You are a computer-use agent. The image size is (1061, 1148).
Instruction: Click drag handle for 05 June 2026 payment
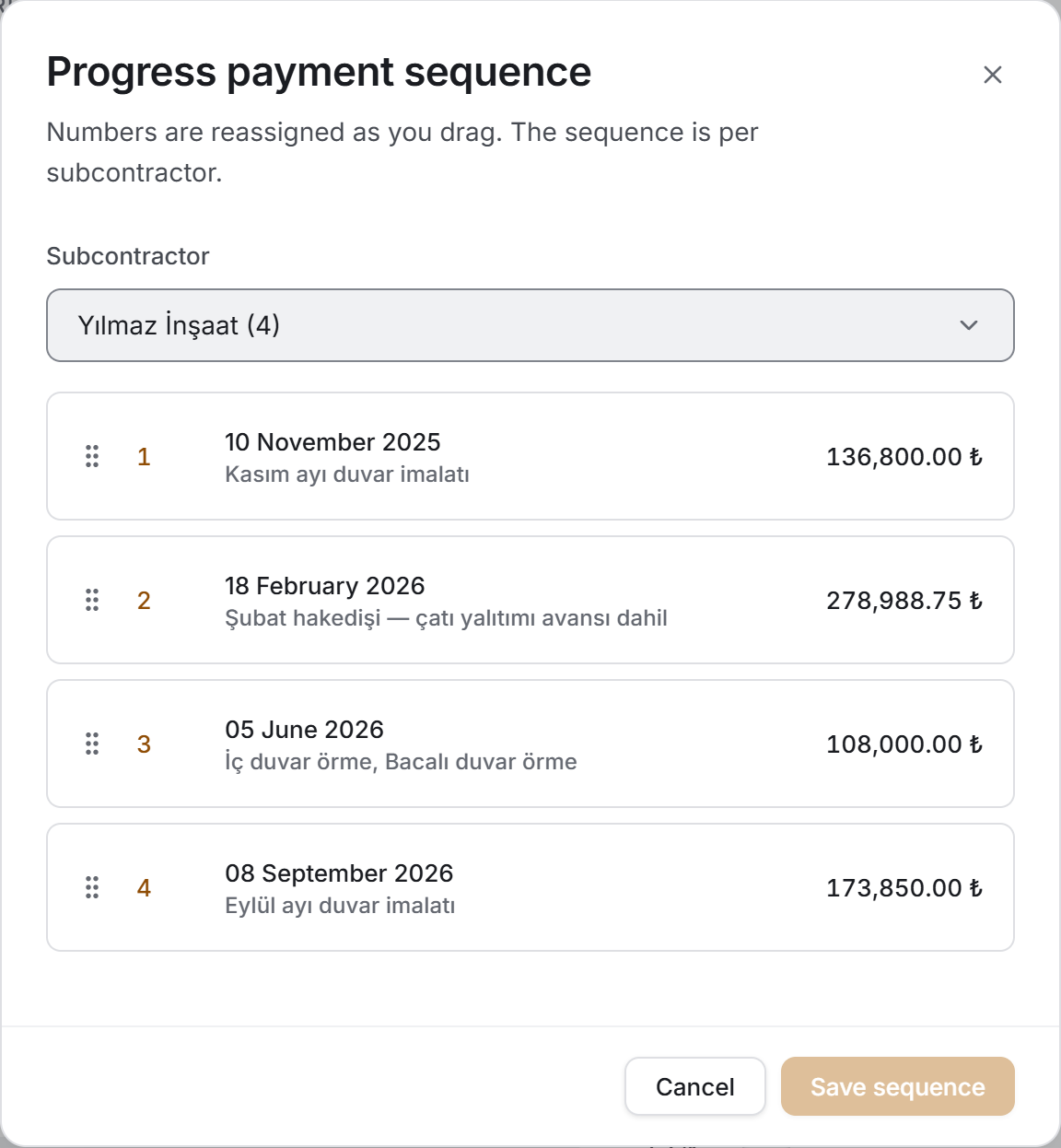tap(92, 744)
